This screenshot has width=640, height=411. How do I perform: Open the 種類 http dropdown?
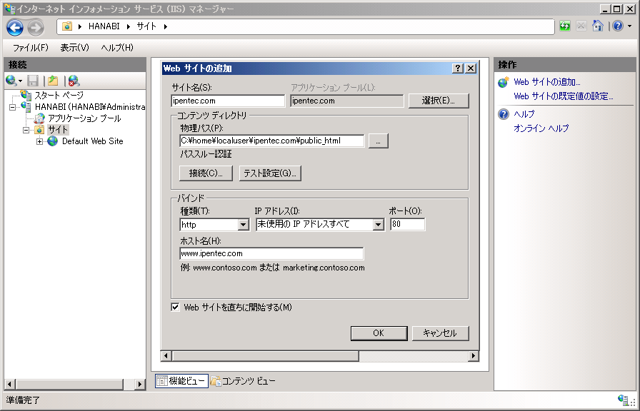[x=243, y=224]
